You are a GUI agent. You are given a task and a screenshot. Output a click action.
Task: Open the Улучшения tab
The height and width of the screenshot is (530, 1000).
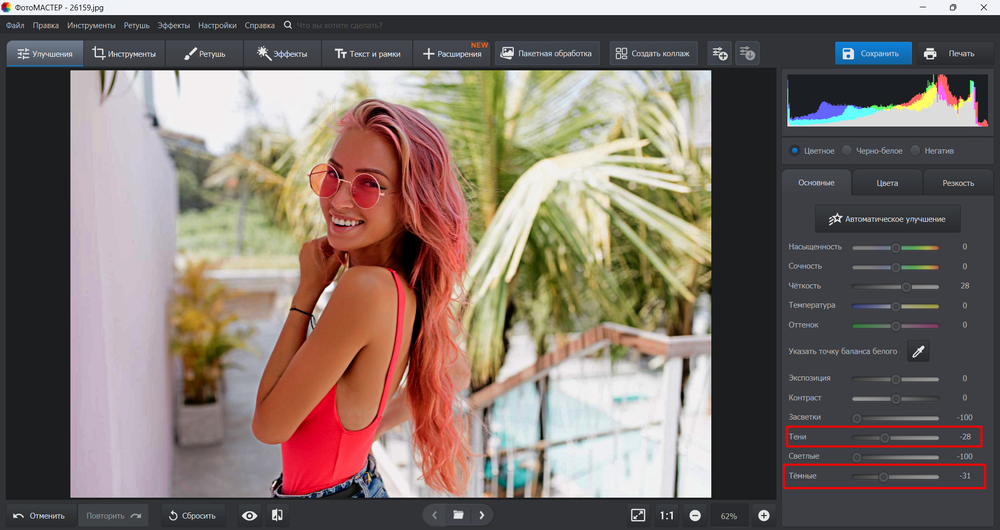(x=45, y=54)
